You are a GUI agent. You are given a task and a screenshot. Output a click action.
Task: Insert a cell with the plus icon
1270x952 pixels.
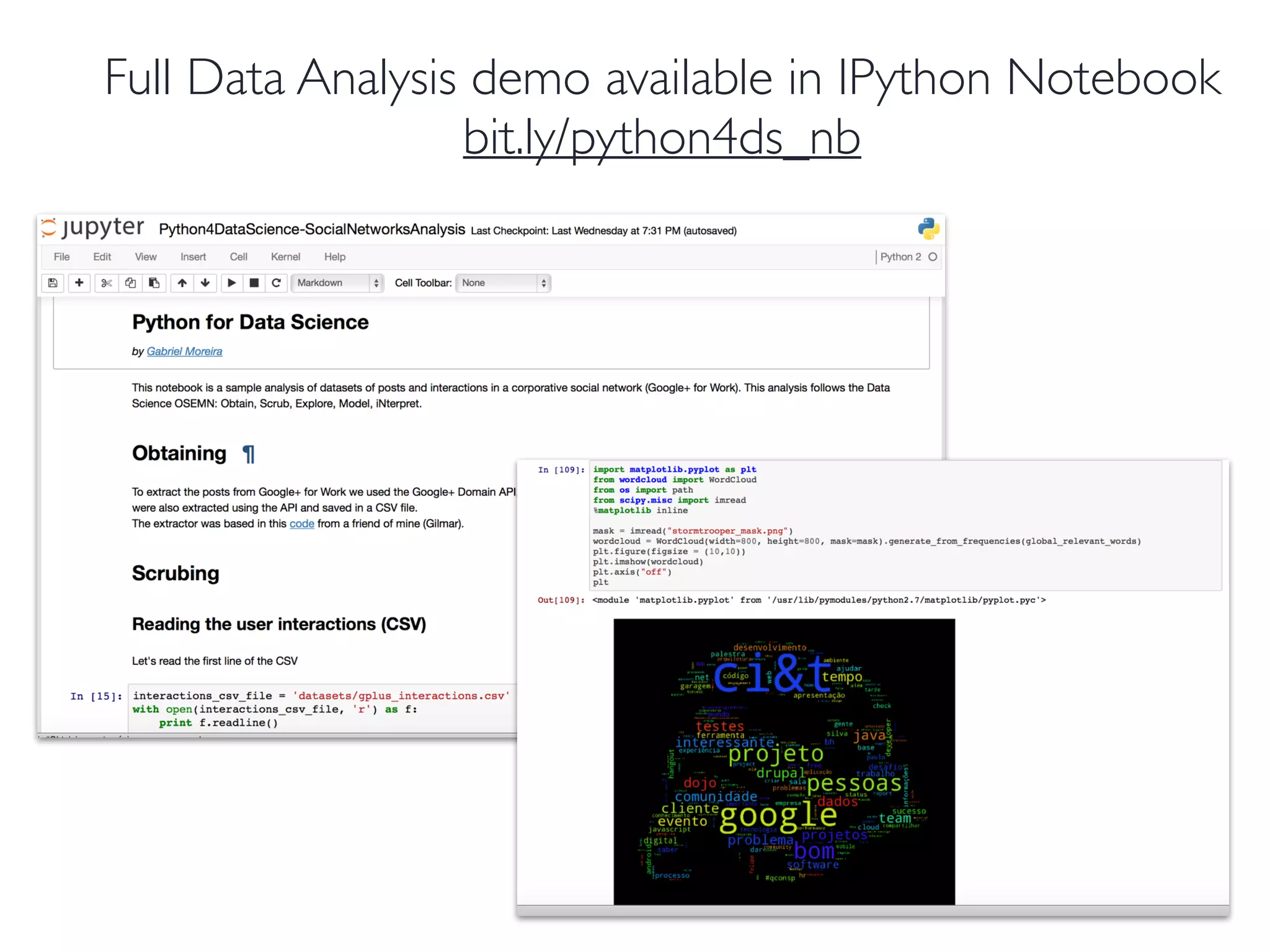click(79, 283)
